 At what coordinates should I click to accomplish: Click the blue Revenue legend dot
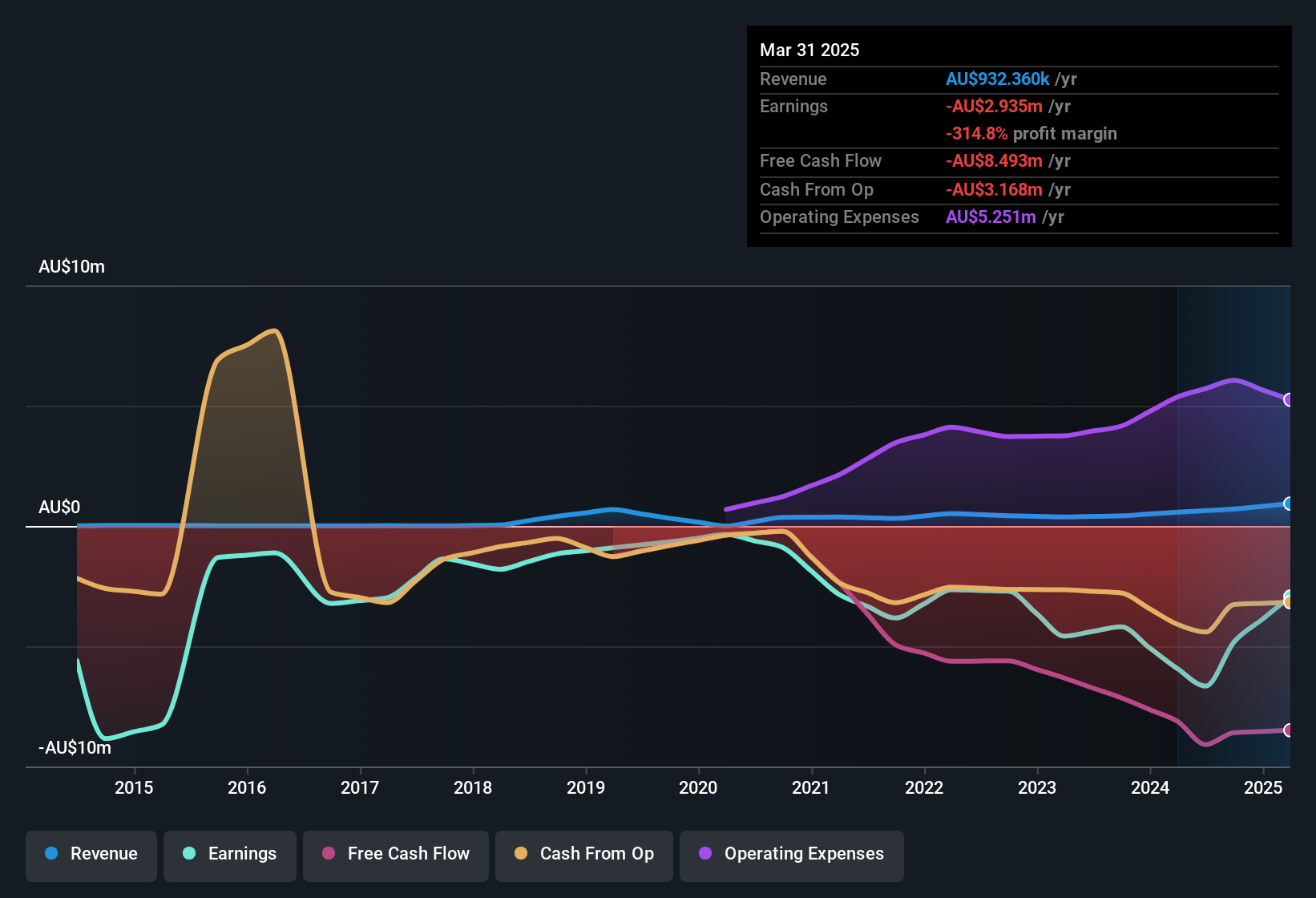coord(51,853)
